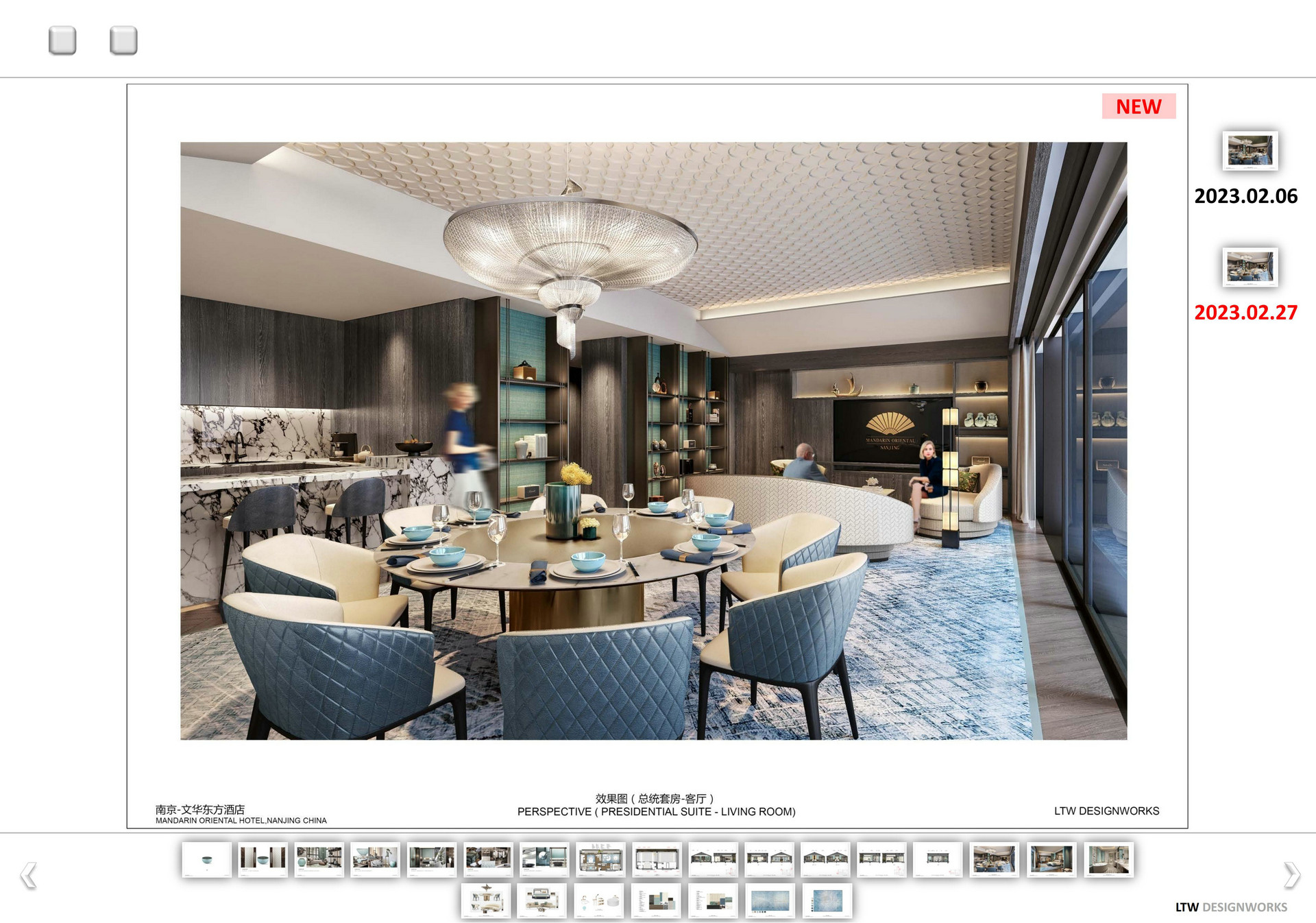Go to previous slide with left arrow
The image size is (1316, 923).
click(28, 875)
